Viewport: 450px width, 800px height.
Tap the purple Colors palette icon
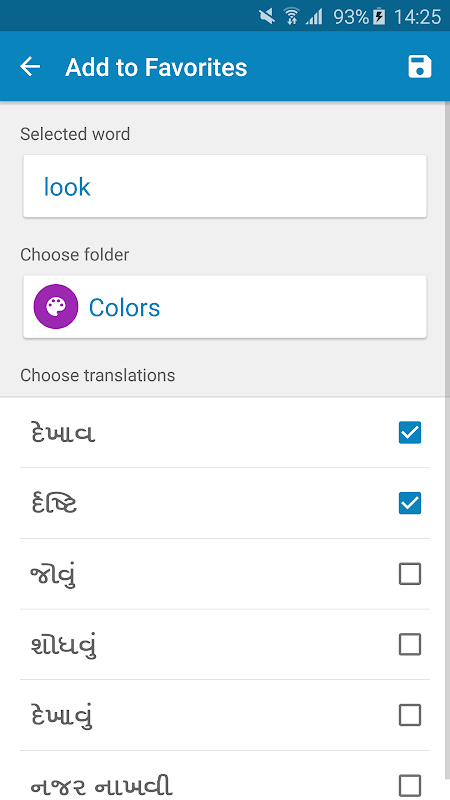[x=56, y=307]
